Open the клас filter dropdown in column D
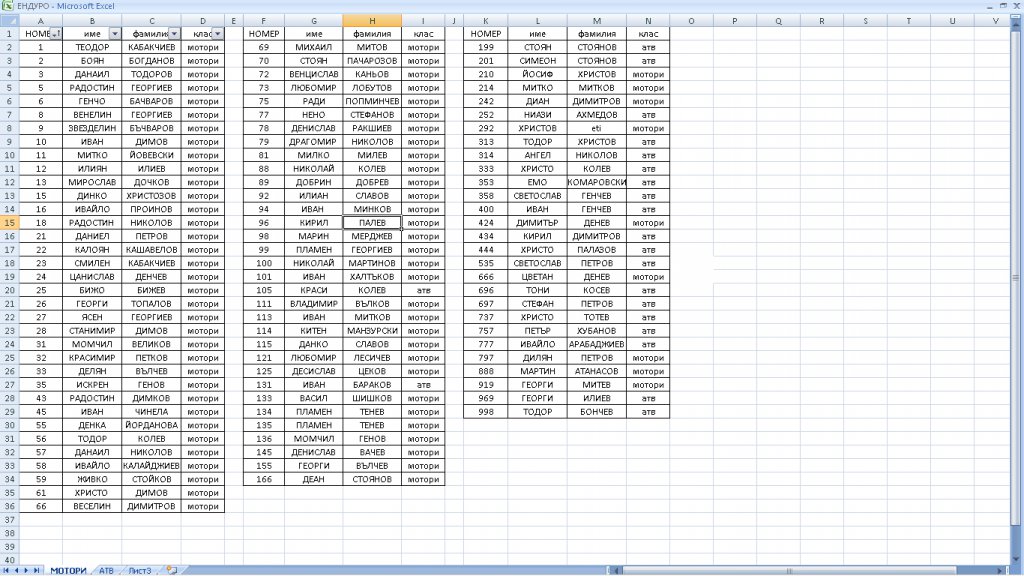Image resolution: width=1024 pixels, height=576 pixels. [218, 34]
